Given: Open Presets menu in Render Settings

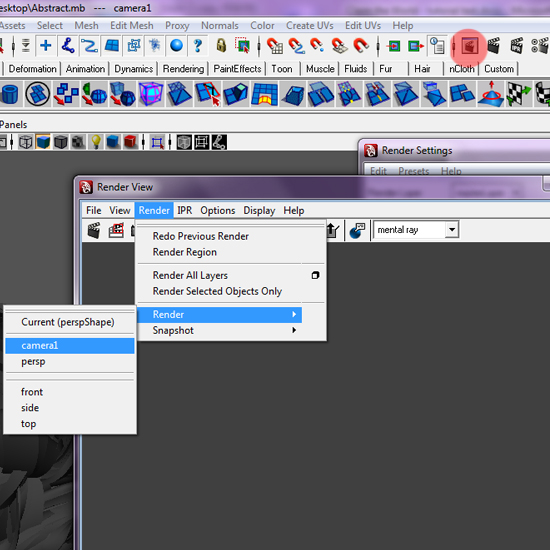Looking at the screenshot, I should [x=414, y=171].
